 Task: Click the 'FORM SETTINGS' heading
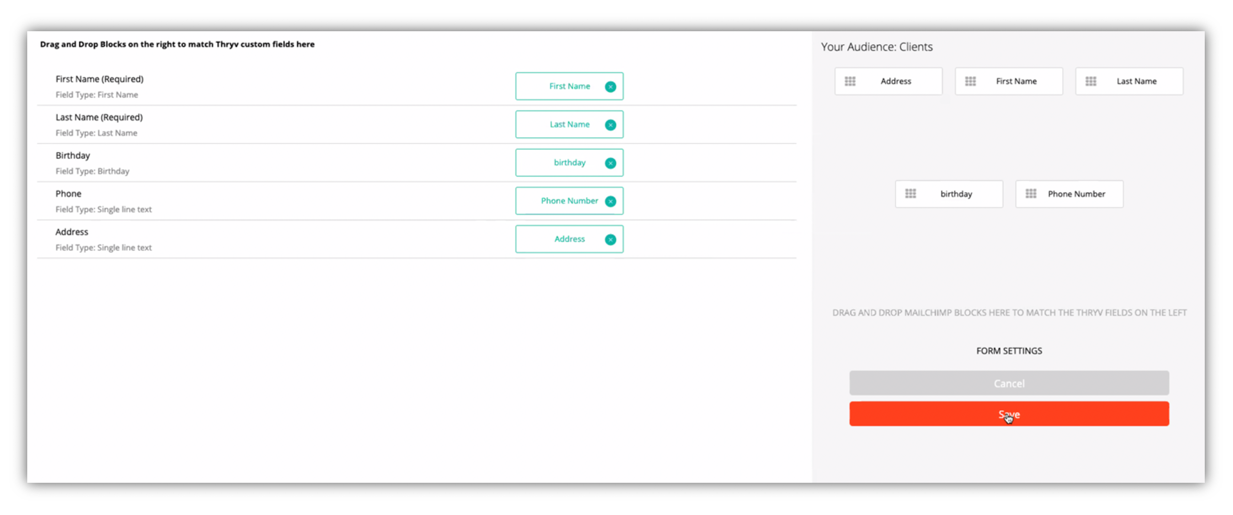(1009, 351)
